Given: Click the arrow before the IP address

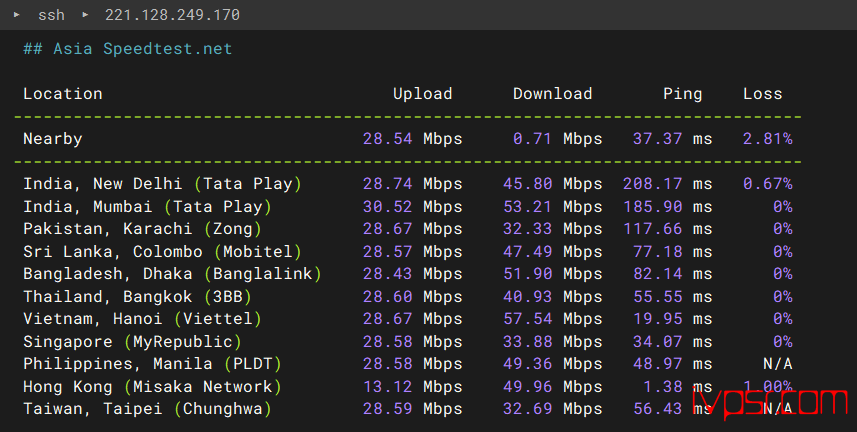Looking at the screenshot, I should point(85,15).
